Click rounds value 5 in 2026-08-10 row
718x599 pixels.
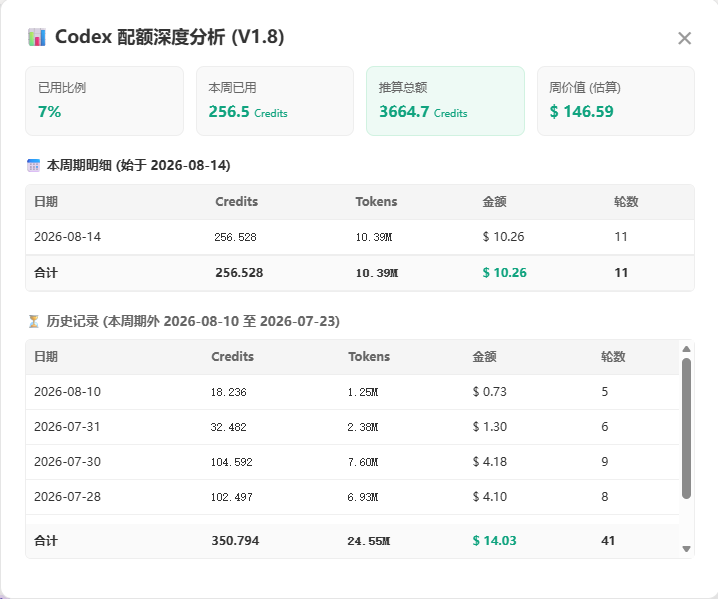604,392
